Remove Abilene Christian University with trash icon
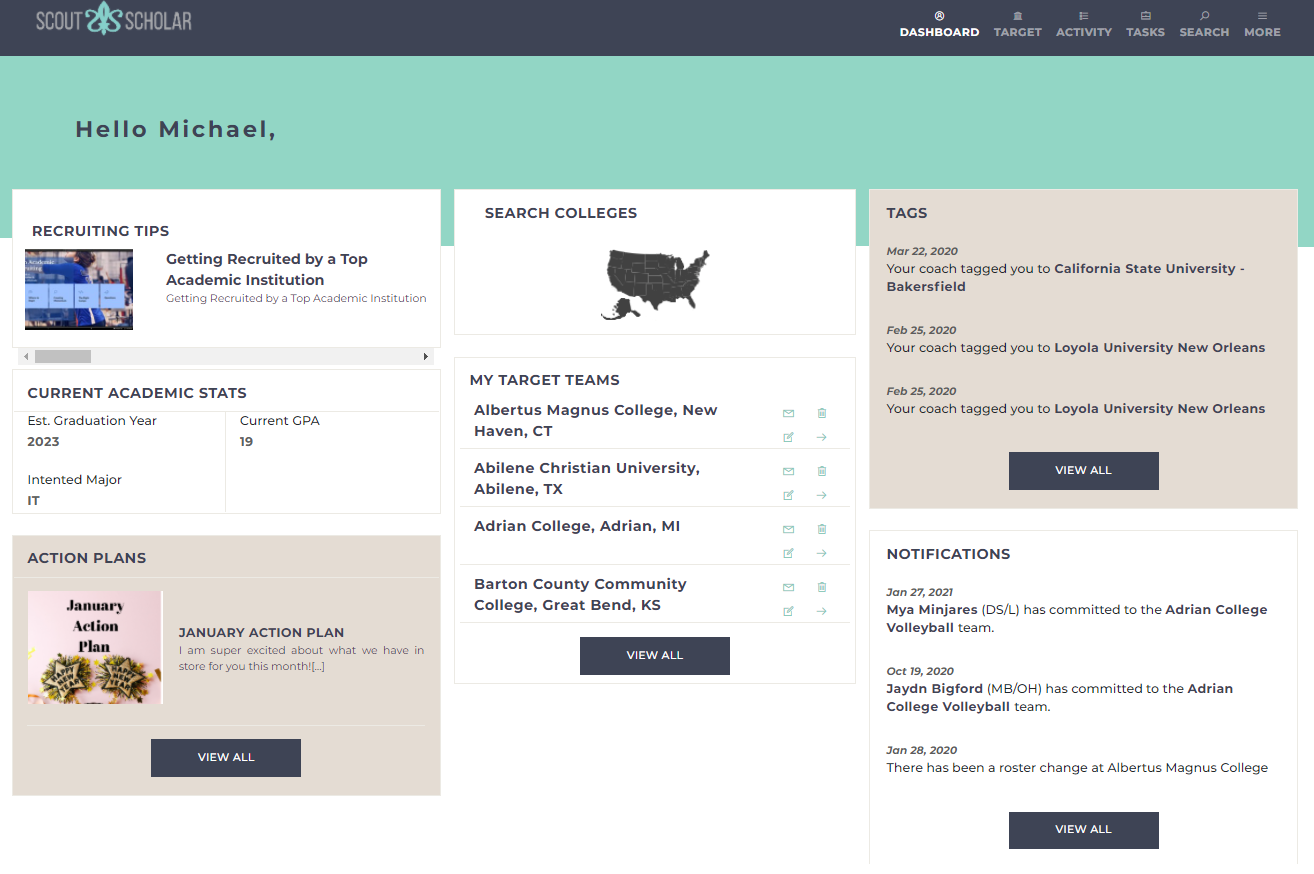The width and height of the screenshot is (1314, 874). (822, 471)
